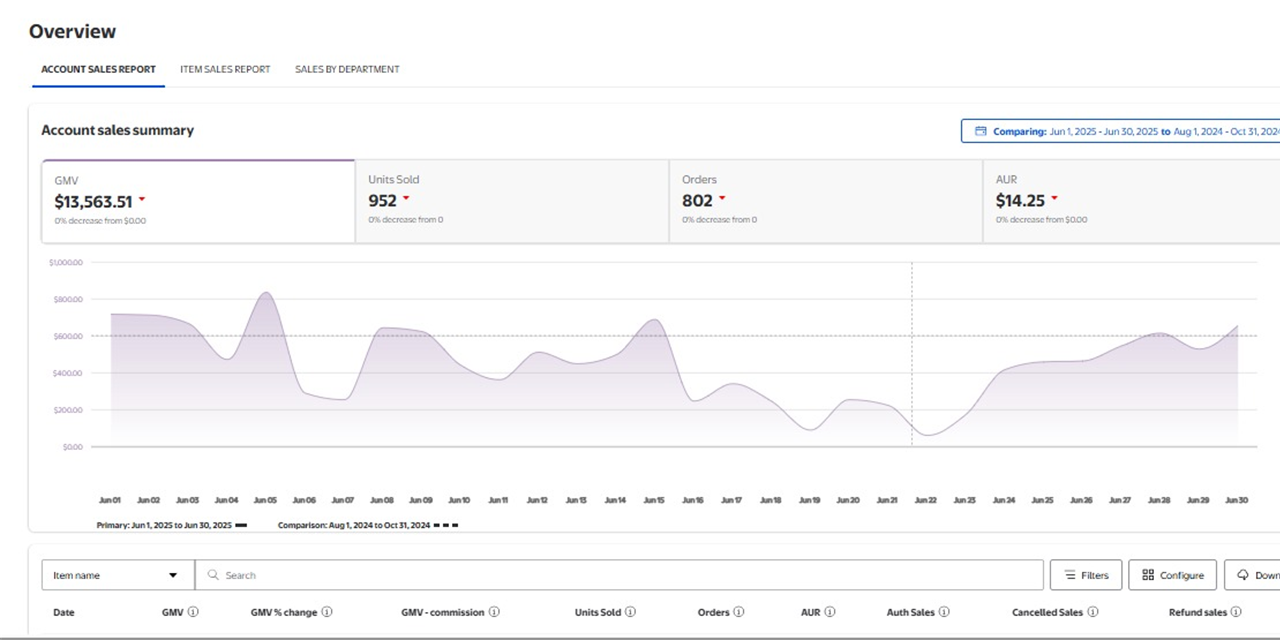This screenshot has width=1280, height=640.
Task: Open the comparing date range picker
Action: coord(1121,131)
